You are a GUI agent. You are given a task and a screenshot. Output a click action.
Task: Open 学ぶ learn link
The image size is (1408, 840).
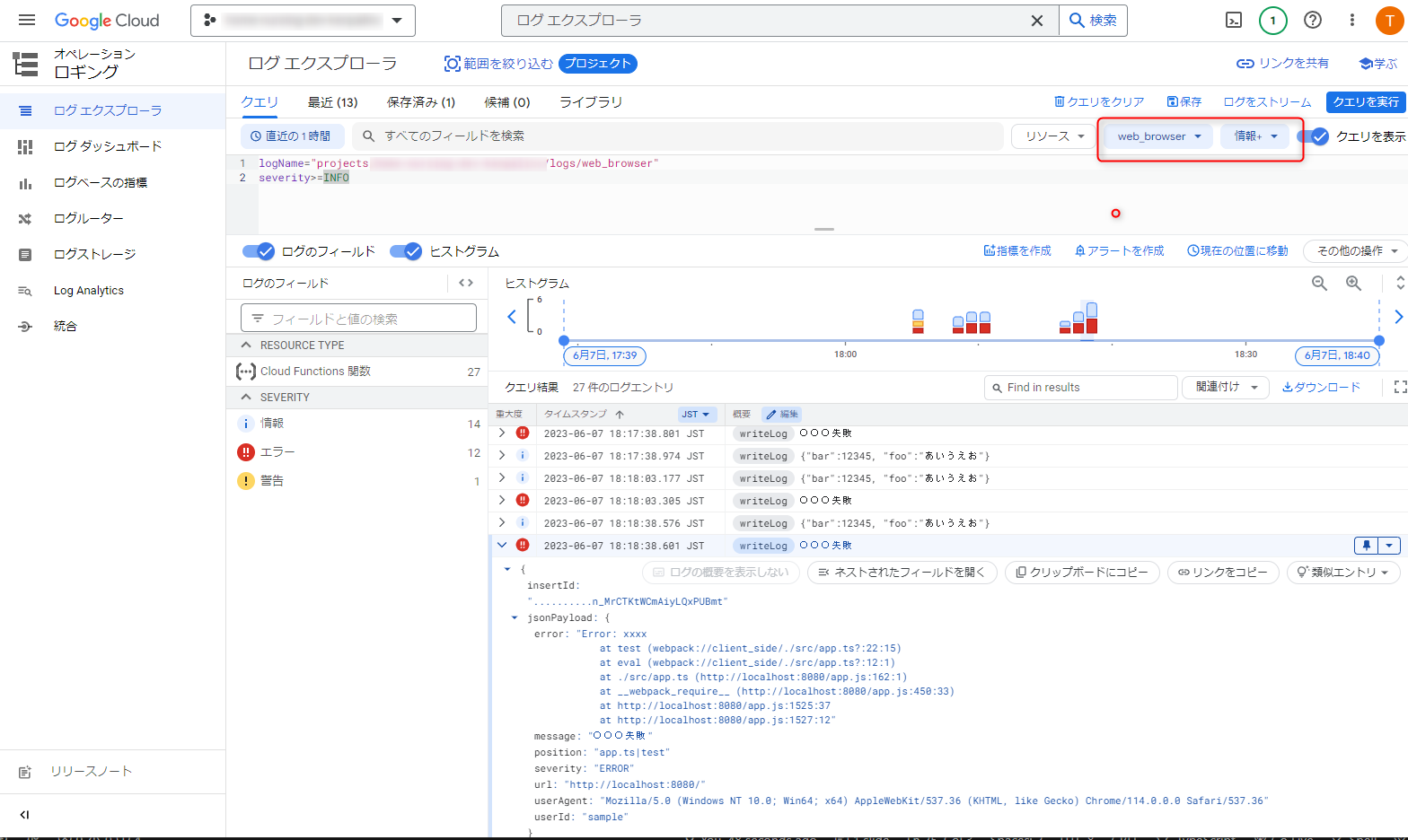[1378, 63]
